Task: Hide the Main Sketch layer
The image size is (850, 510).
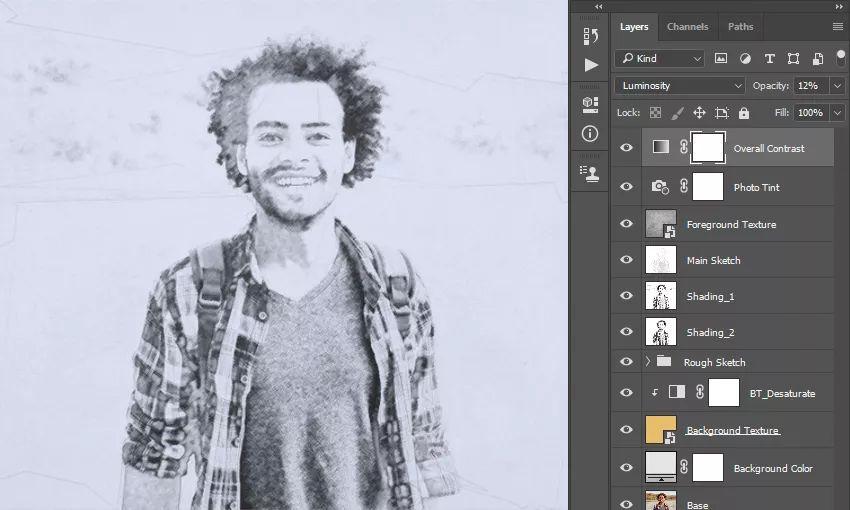Action: (x=627, y=259)
